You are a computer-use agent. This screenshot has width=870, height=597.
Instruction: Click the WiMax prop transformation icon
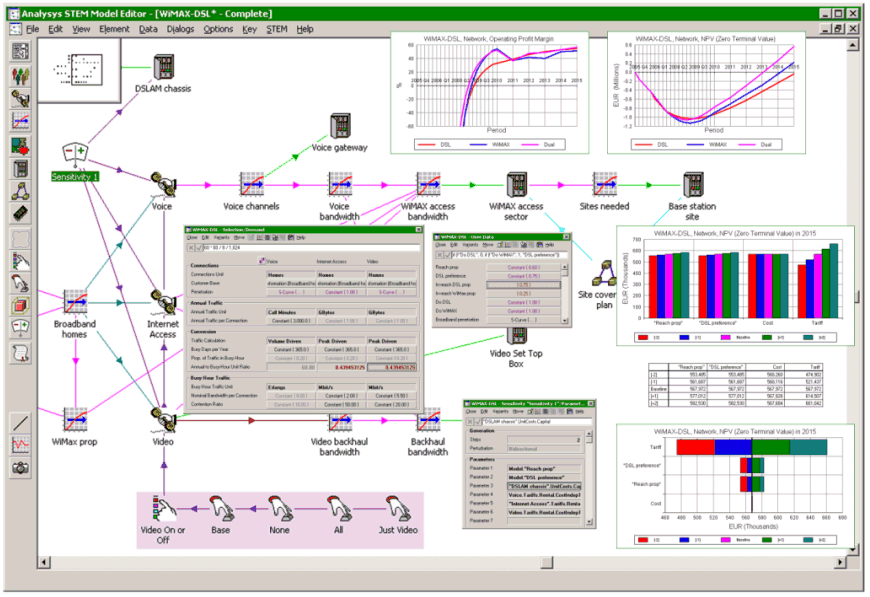tap(75, 420)
